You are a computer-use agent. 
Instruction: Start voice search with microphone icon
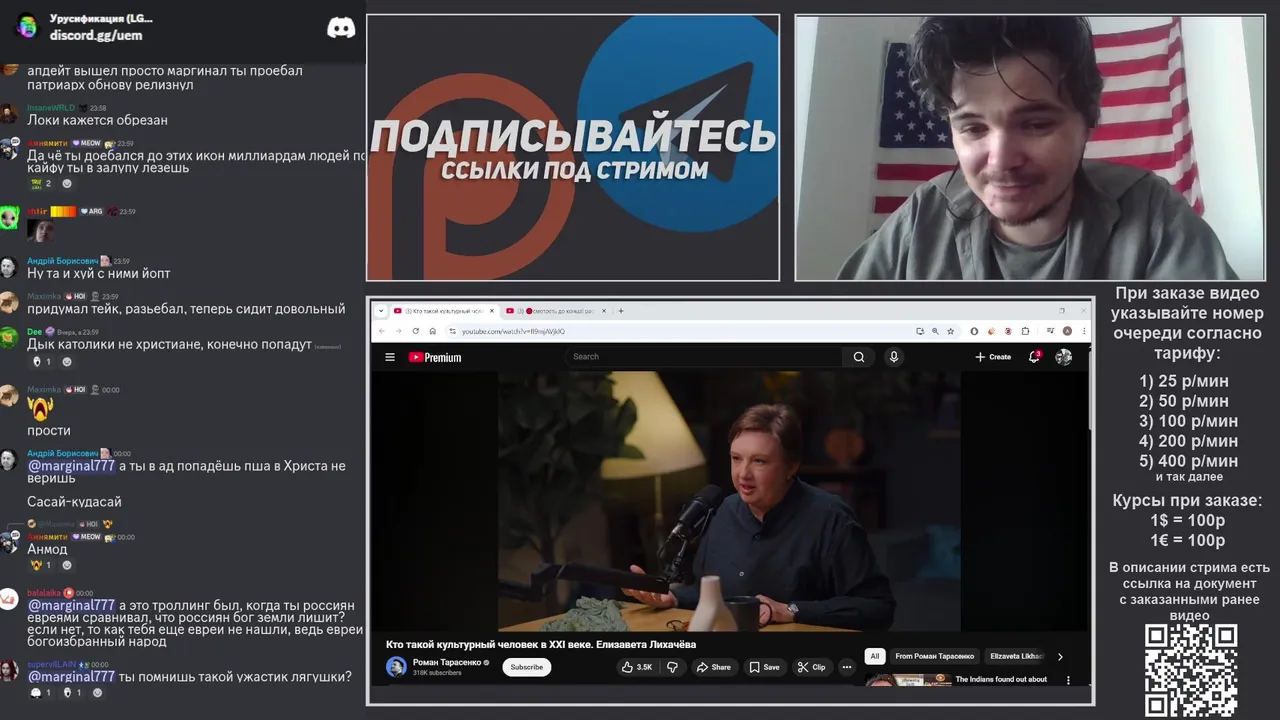tap(894, 357)
